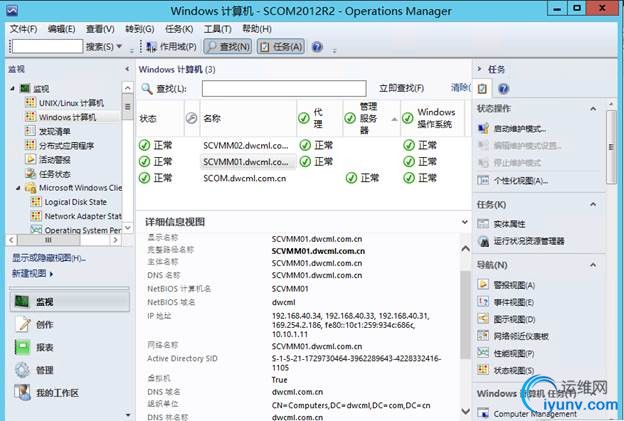Viewport: 624px width, 421px height.
Task: Click the Computer Management task icon
Action: pyautogui.click(x=483, y=413)
